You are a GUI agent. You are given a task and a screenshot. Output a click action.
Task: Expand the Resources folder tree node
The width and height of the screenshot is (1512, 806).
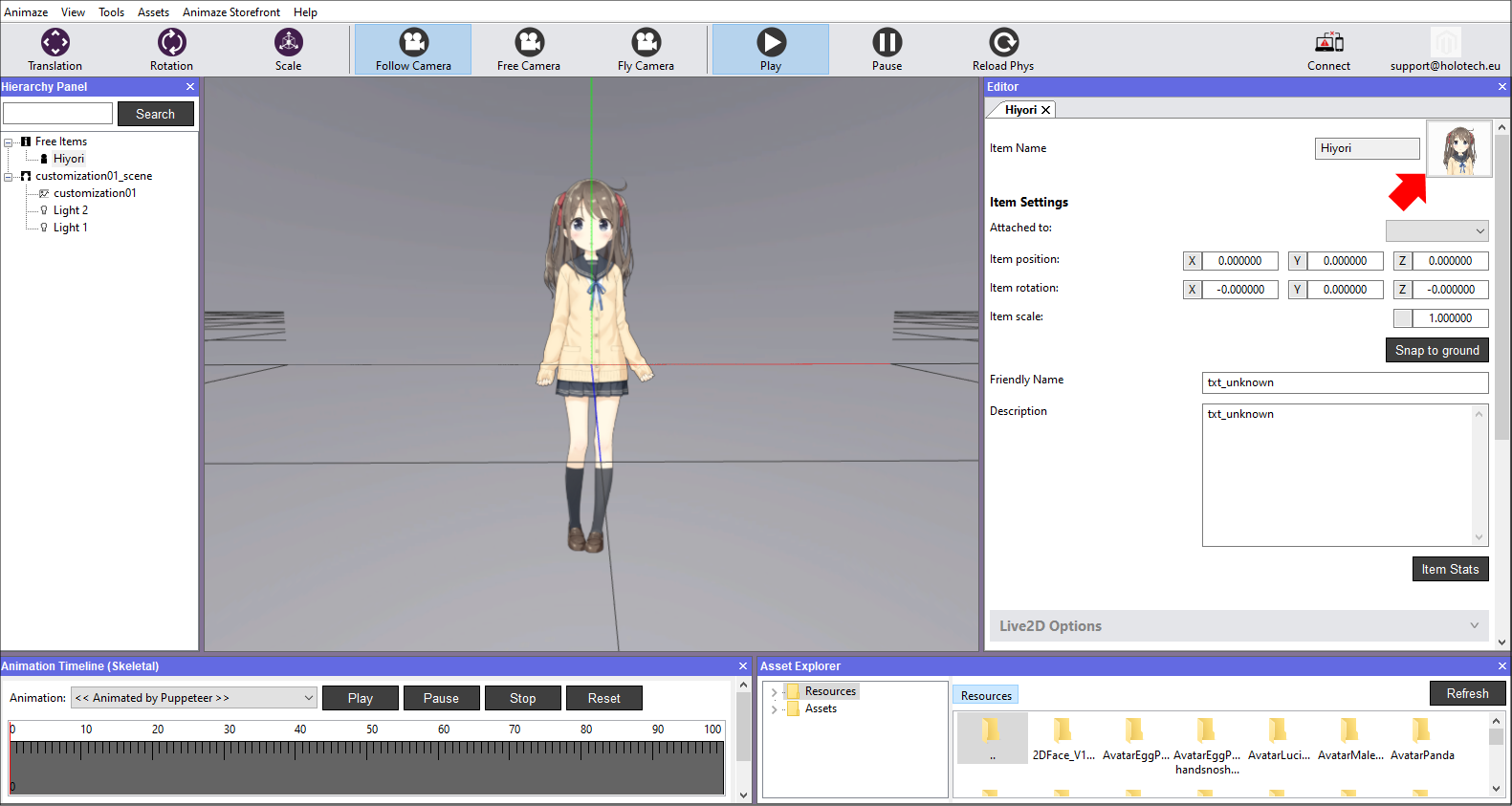[774, 692]
